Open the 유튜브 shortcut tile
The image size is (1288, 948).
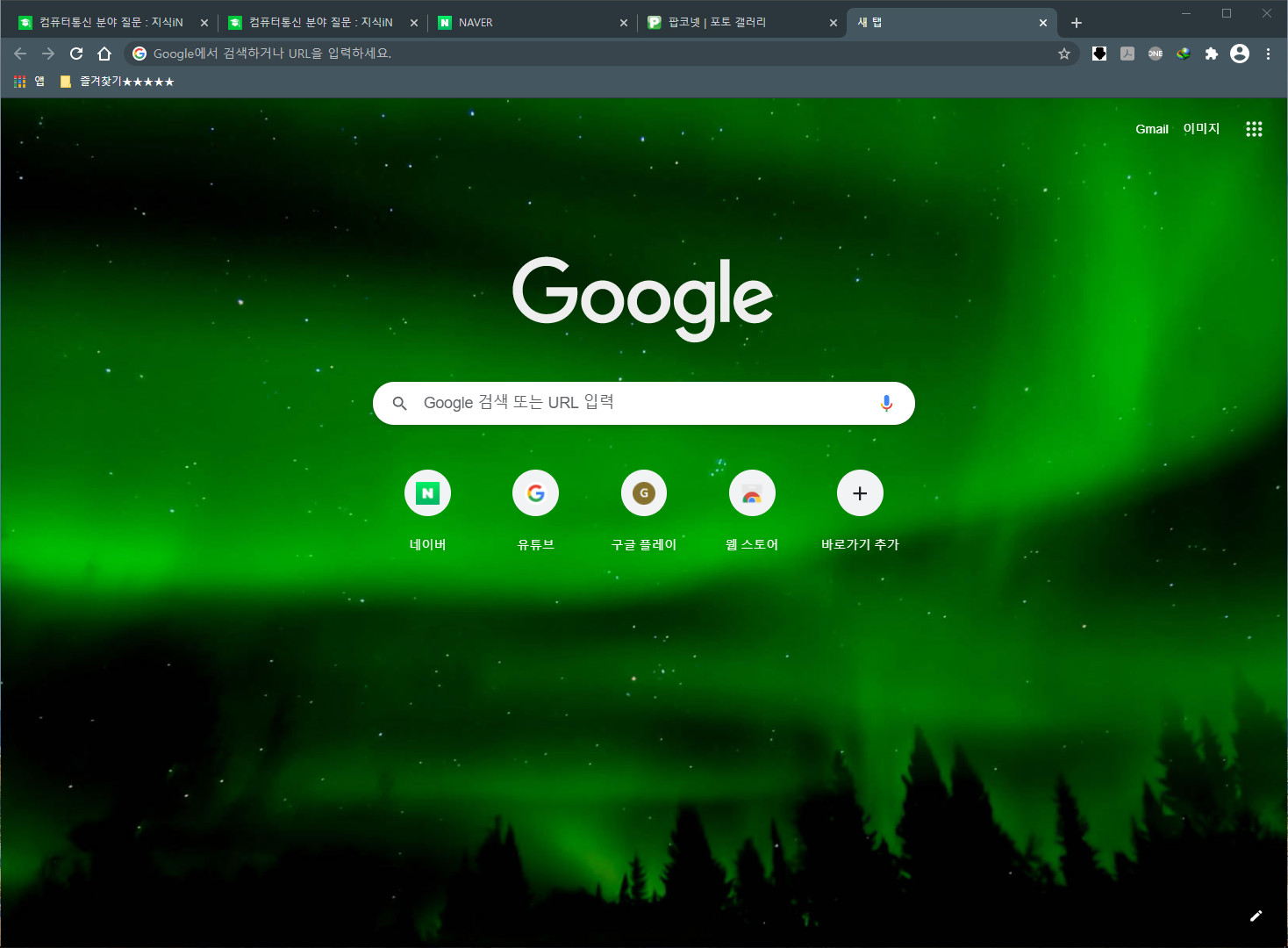point(535,511)
